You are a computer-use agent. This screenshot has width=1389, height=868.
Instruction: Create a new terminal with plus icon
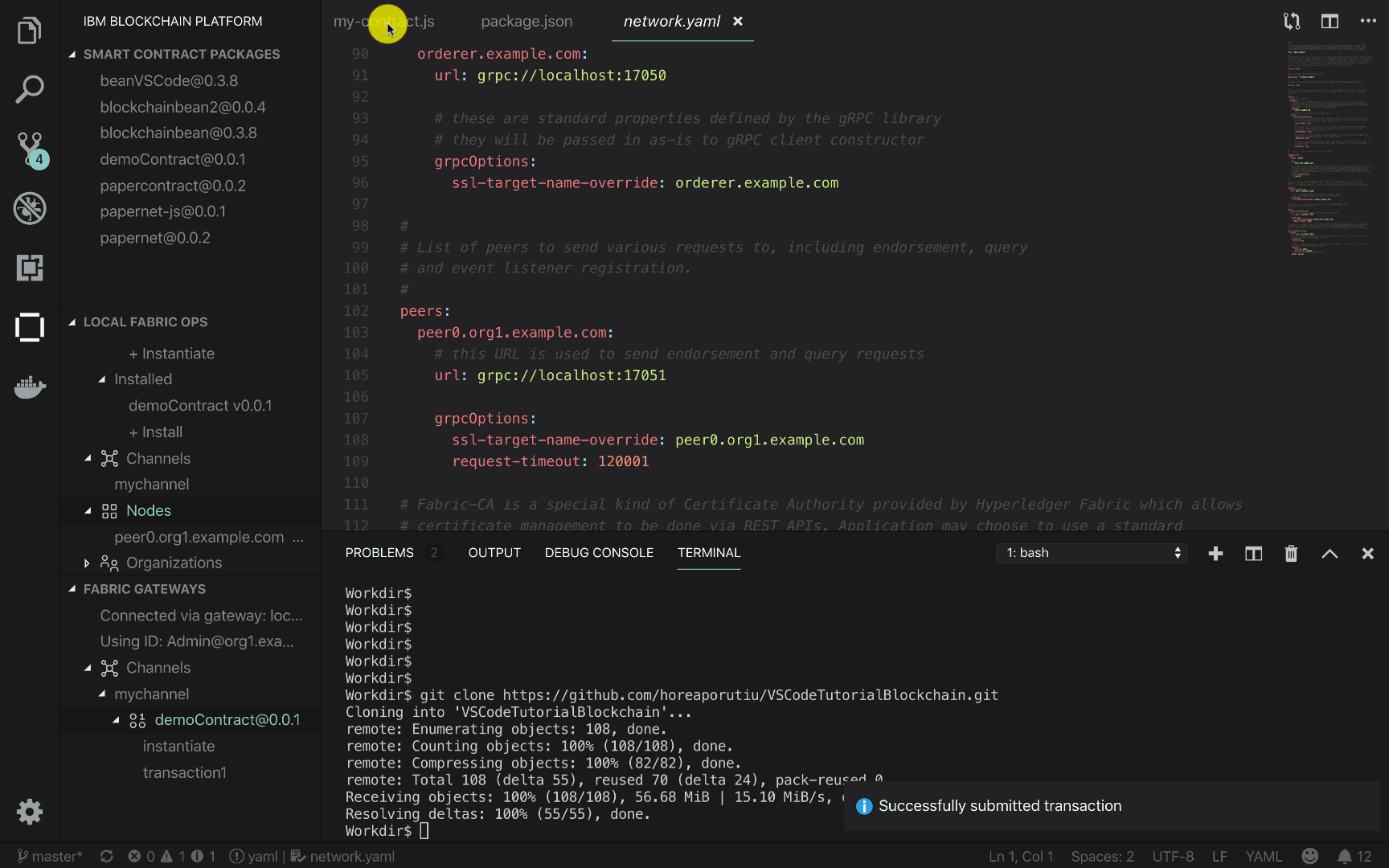coord(1215,553)
